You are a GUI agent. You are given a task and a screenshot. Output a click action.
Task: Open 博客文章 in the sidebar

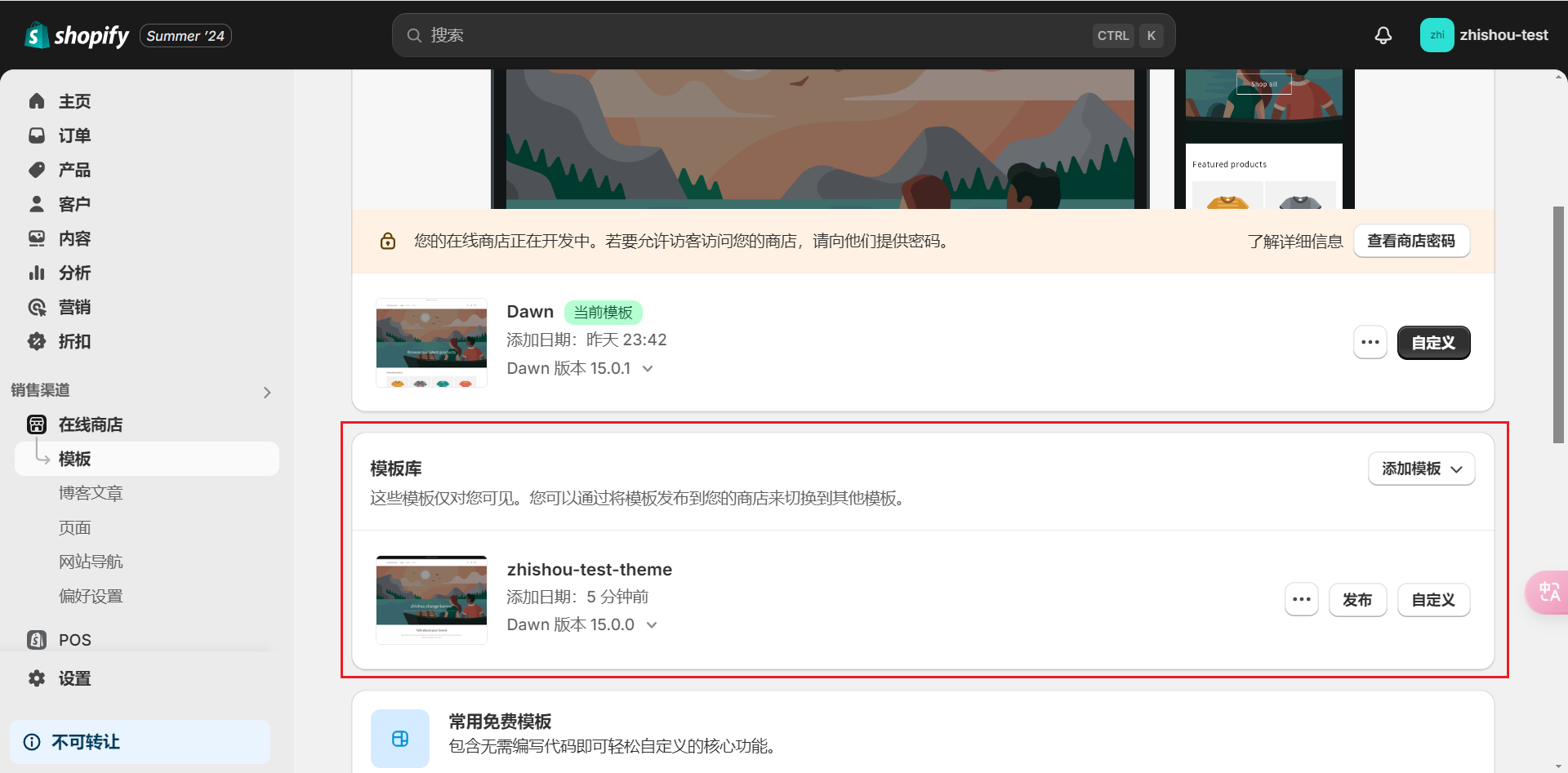coord(91,493)
